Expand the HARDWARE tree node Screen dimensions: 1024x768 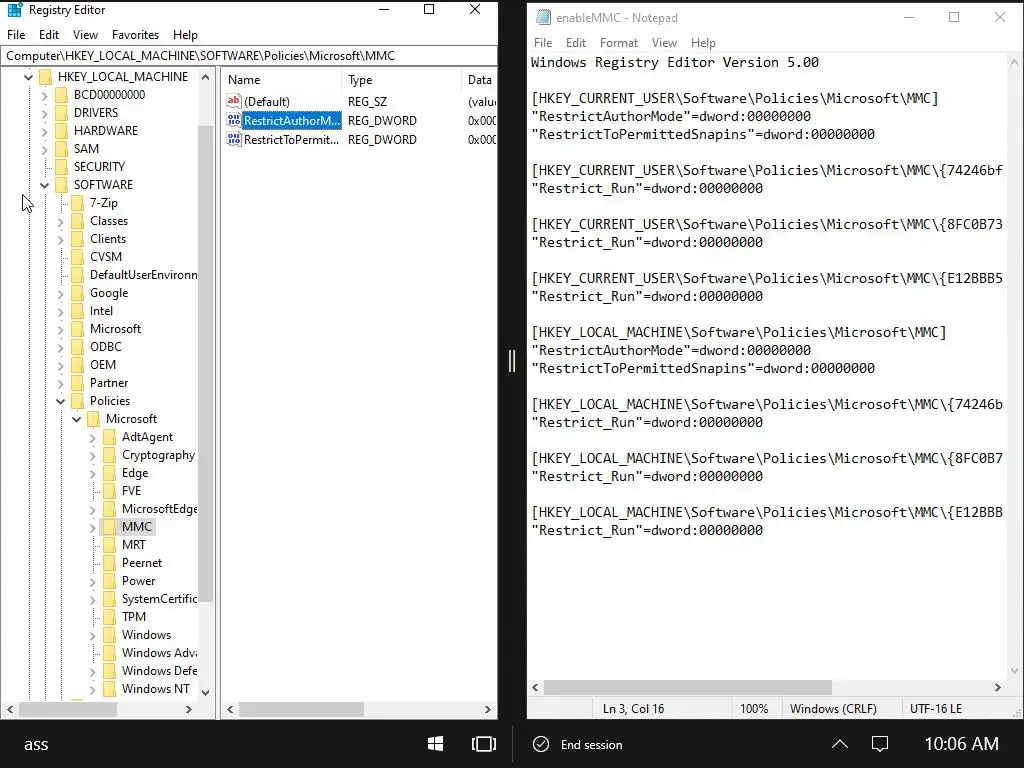coord(44,131)
